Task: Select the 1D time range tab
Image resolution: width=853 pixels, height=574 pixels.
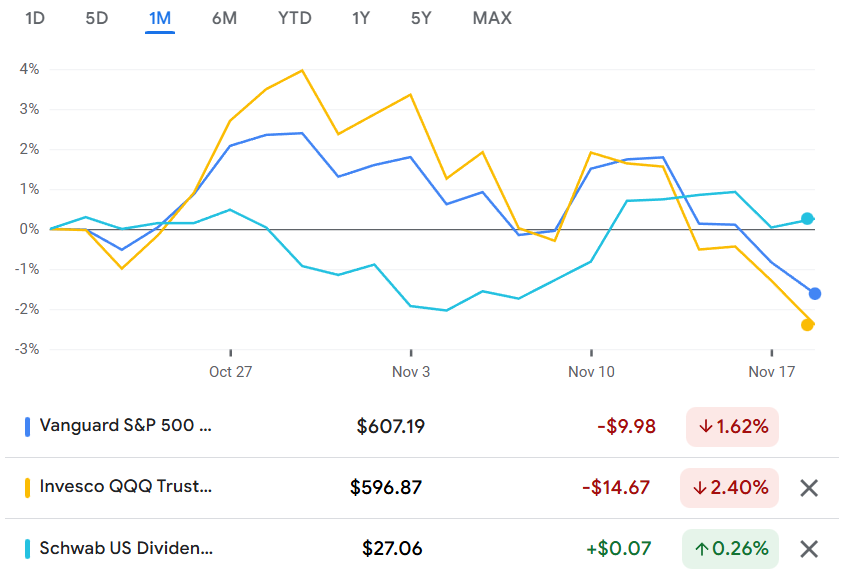Action: coord(35,18)
